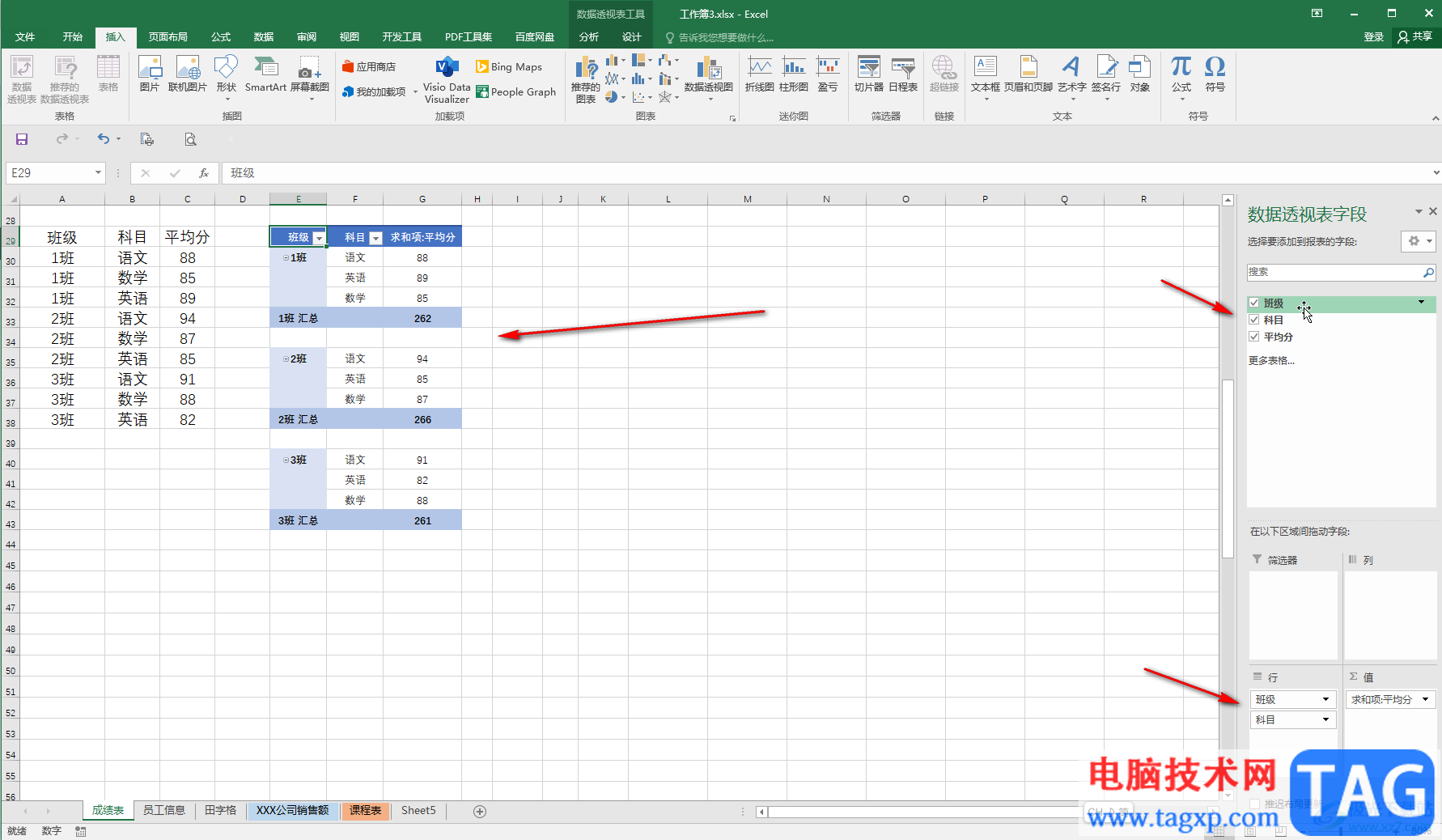Open the Symbol dialog
Viewport: 1442px width, 840px height.
pyautogui.click(x=1215, y=74)
